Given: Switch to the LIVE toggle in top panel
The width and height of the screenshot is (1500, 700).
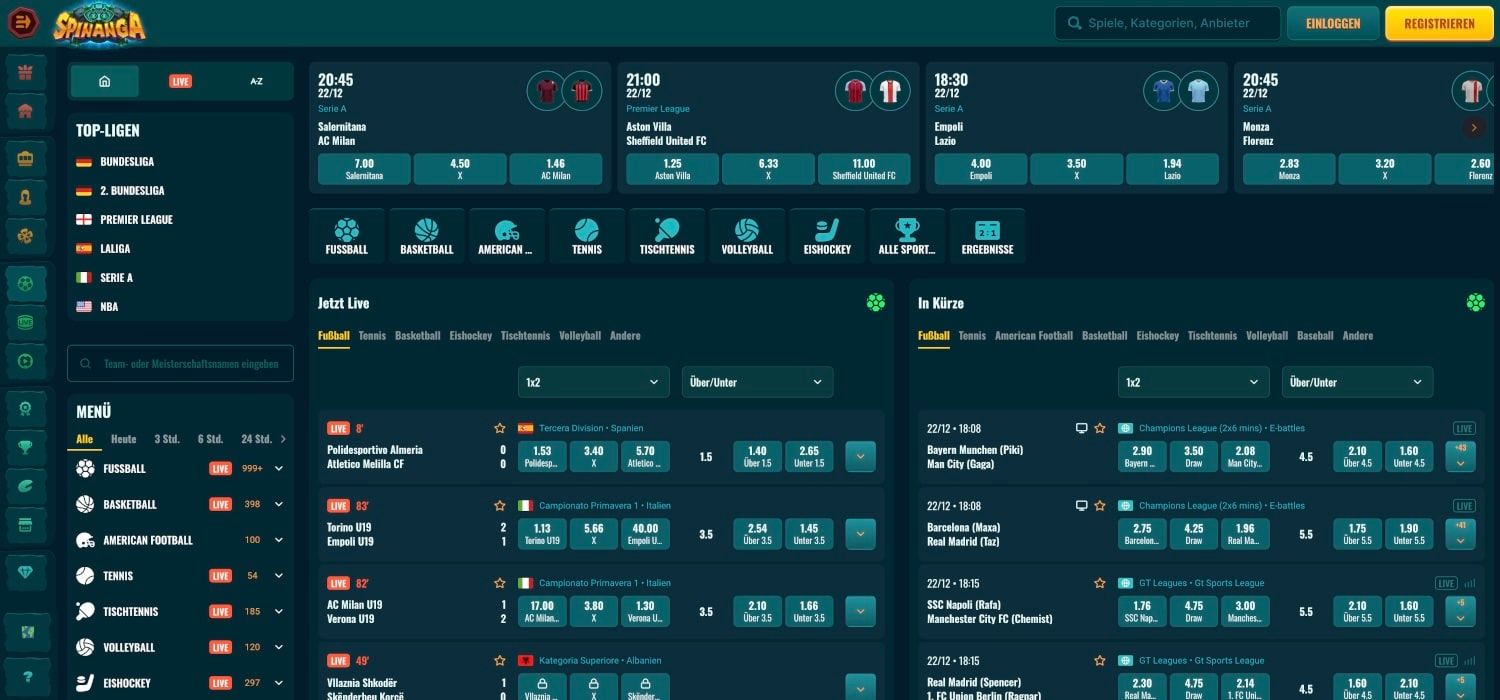Looking at the screenshot, I should [x=180, y=81].
